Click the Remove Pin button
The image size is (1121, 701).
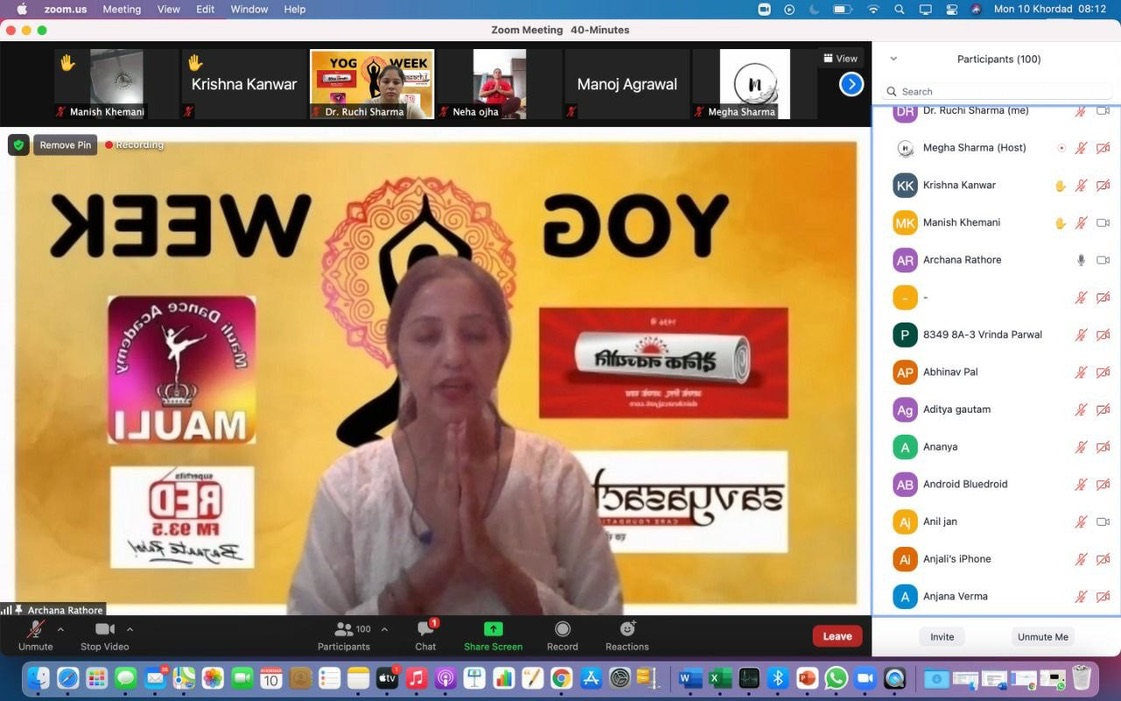tap(65, 145)
